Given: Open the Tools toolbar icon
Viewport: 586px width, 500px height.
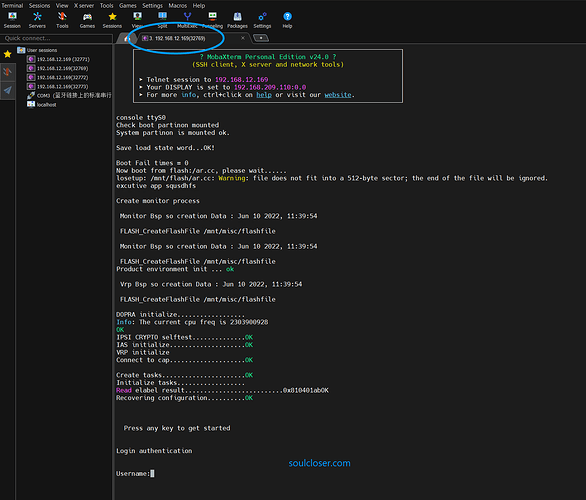Looking at the screenshot, I should [x=62, y=20].
